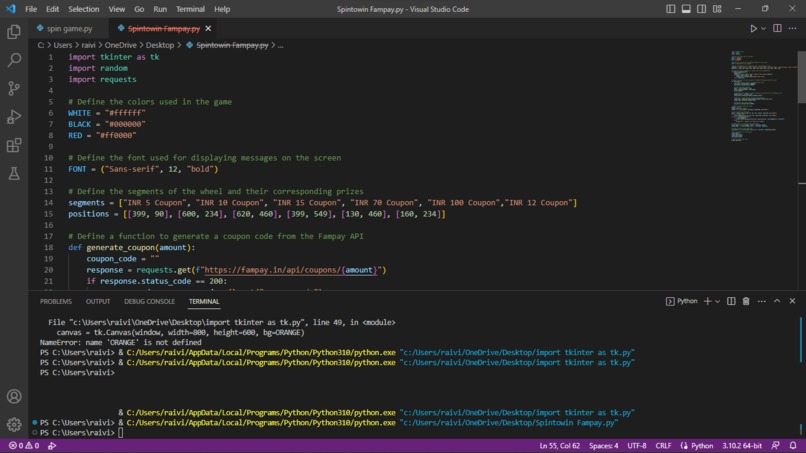Open the Run menu

160,9
